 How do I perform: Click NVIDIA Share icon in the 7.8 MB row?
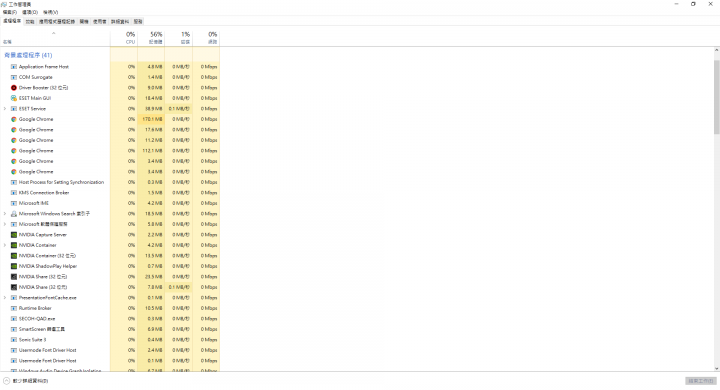(x=14, y=287)
